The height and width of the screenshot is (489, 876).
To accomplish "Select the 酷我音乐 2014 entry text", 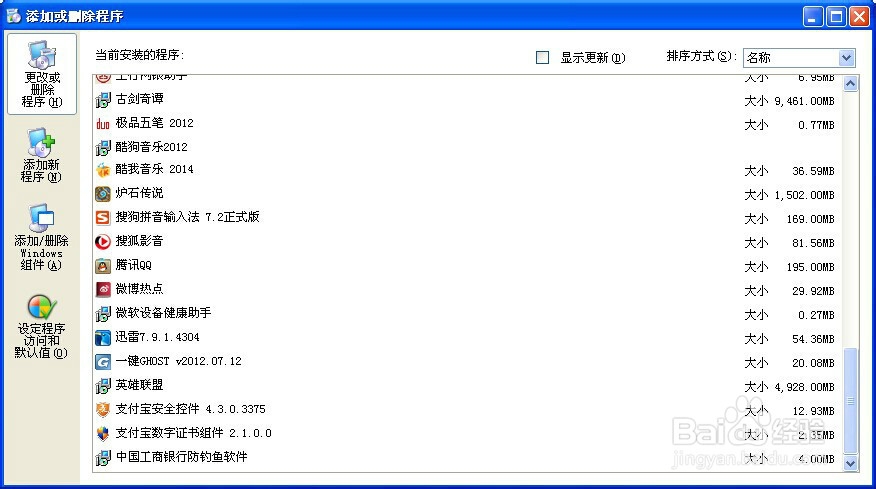I will pyautogui.click(x=154, y=169).
